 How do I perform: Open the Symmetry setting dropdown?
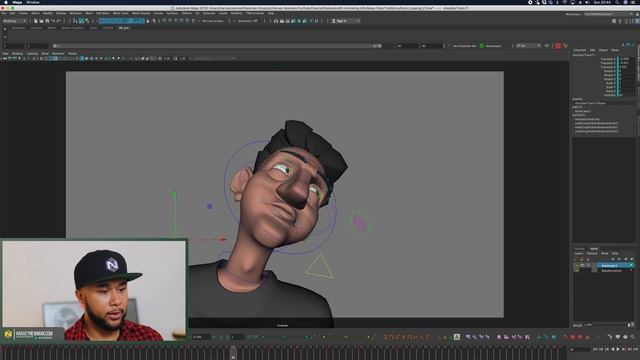point(248,21)
